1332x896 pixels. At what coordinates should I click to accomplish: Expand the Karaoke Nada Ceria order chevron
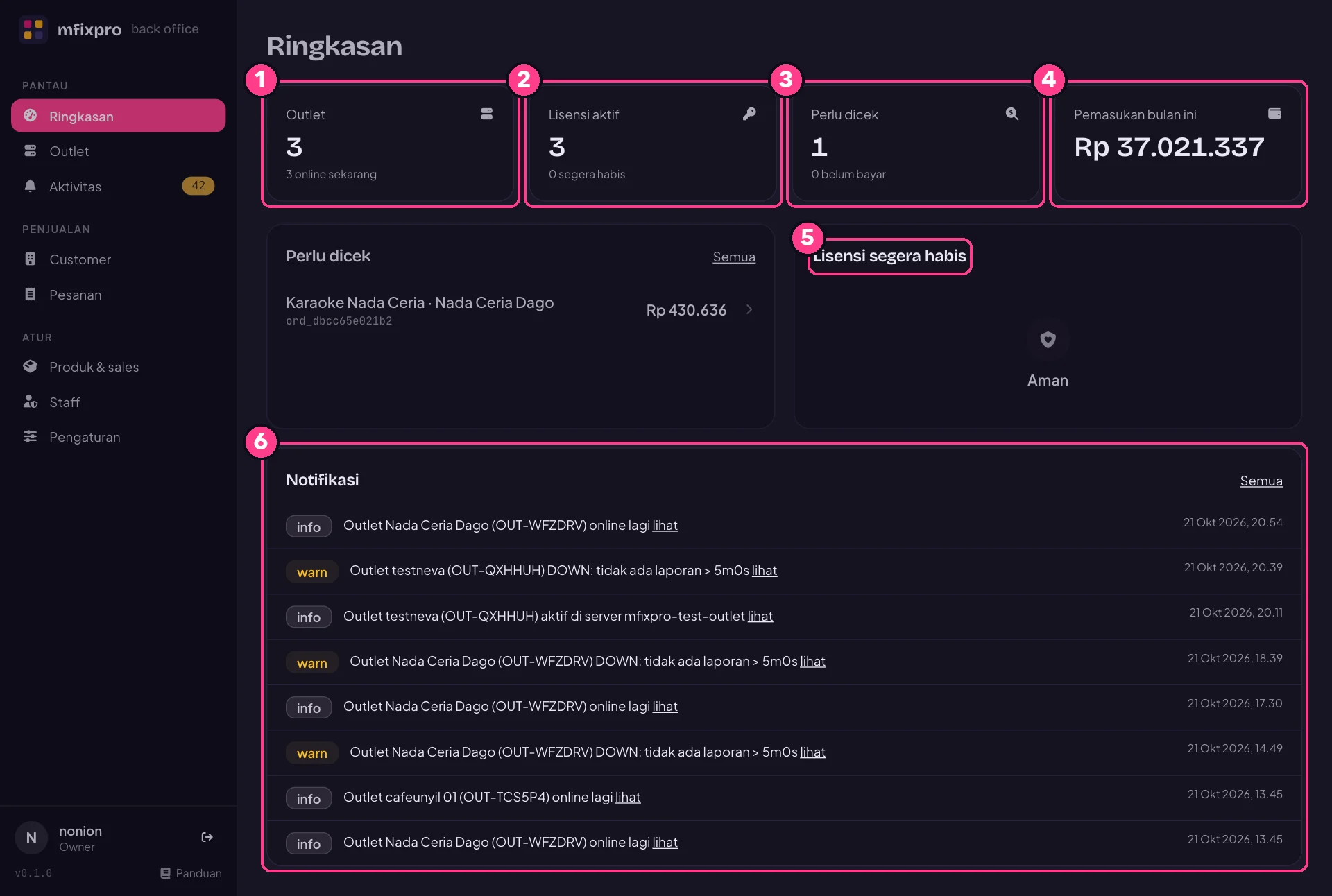pos(749,309)
